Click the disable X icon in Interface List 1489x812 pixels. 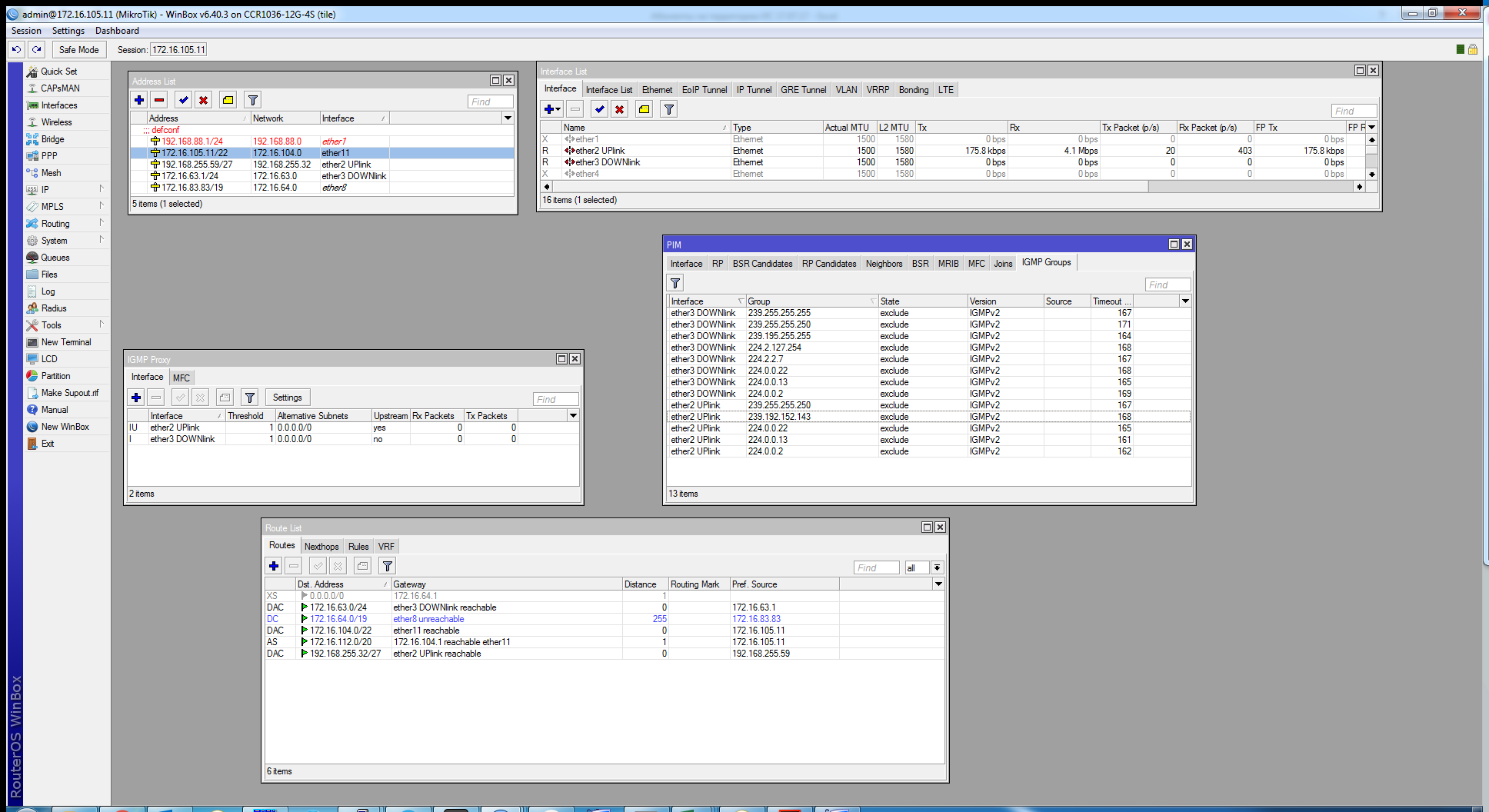(x=619, y=109)
